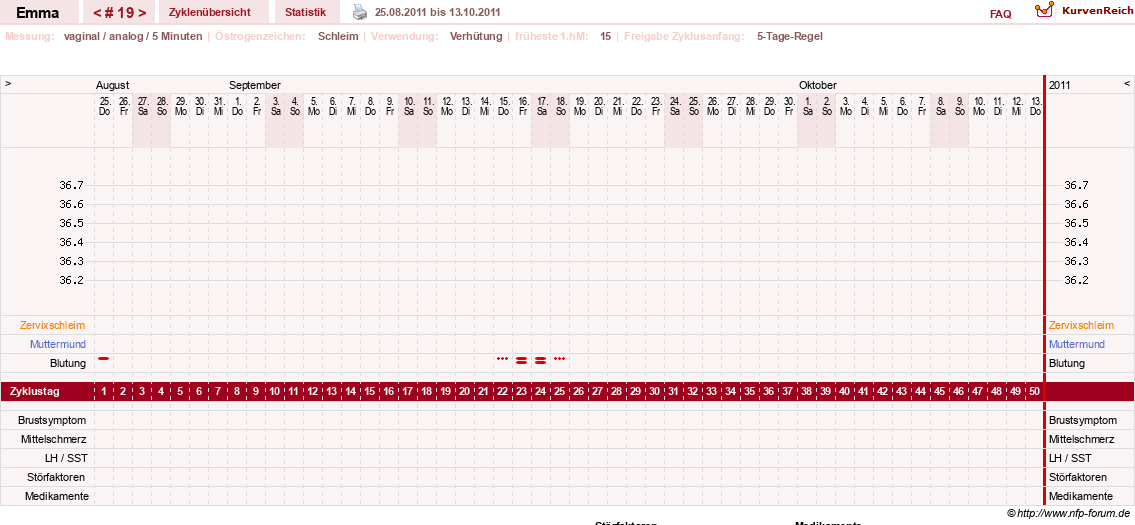This screenshot has height=525, width=1135.
Task: Click the spotting dots on cycle day 25
Action: [559, 358]
